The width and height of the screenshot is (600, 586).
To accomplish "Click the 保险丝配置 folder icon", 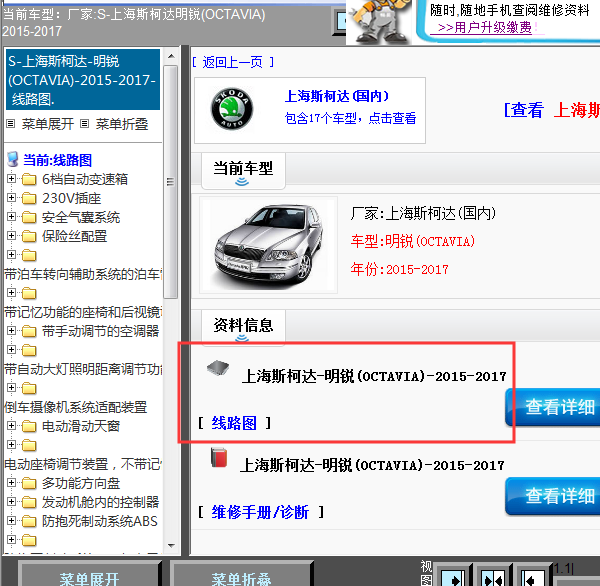I will coord(29,236).
